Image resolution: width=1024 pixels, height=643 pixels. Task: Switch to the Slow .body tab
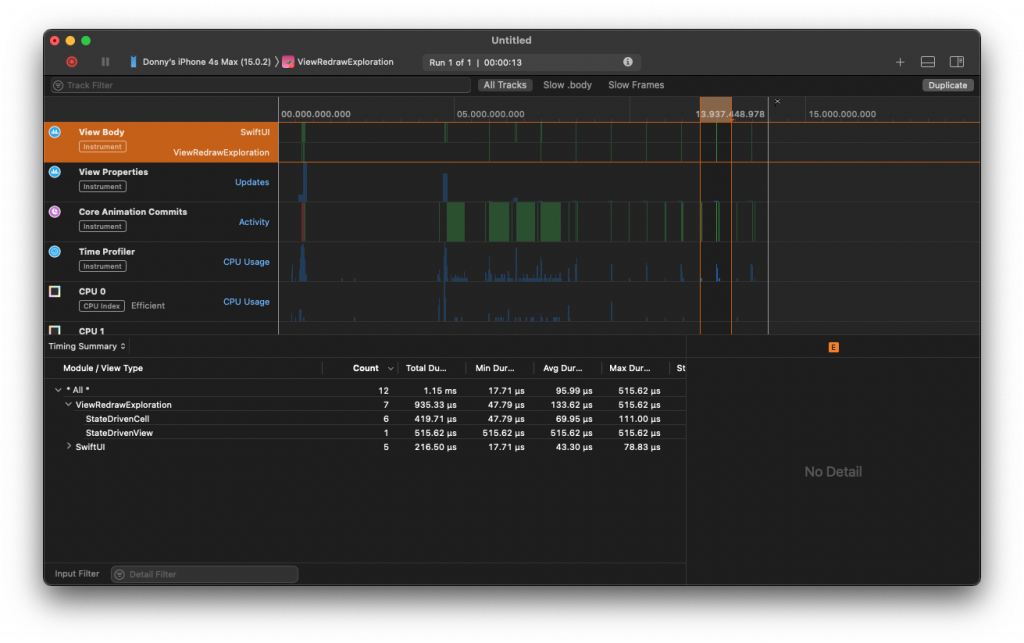tap(568, 85)
